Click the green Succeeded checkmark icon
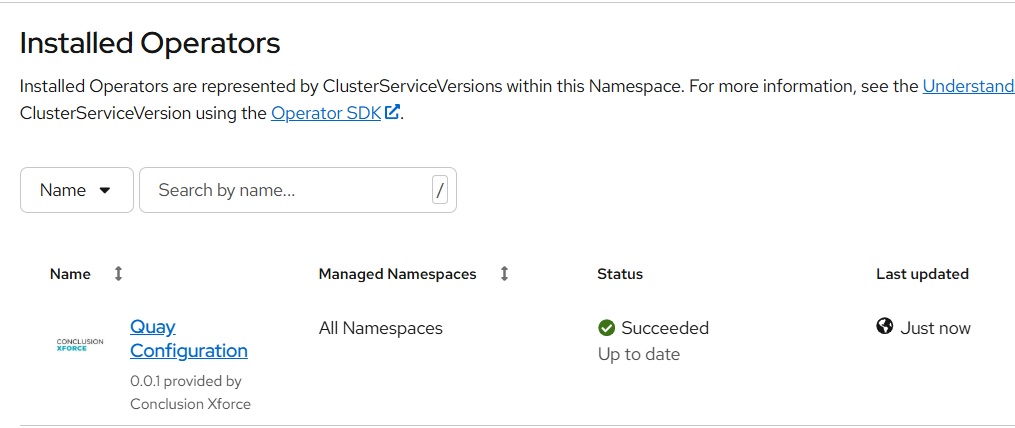This screenshot has width=1015, height=428. 606,328
